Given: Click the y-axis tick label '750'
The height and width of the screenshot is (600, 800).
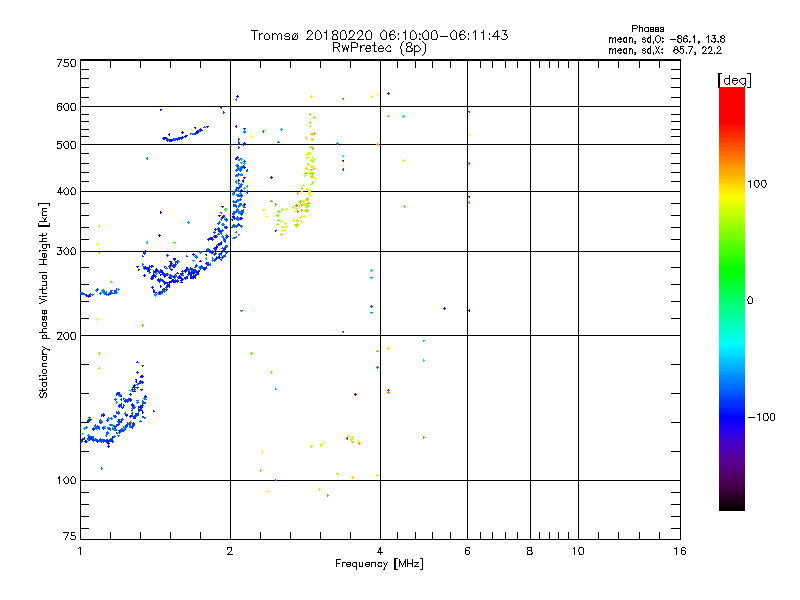Looking at the screenshot, I should (67, 63).
